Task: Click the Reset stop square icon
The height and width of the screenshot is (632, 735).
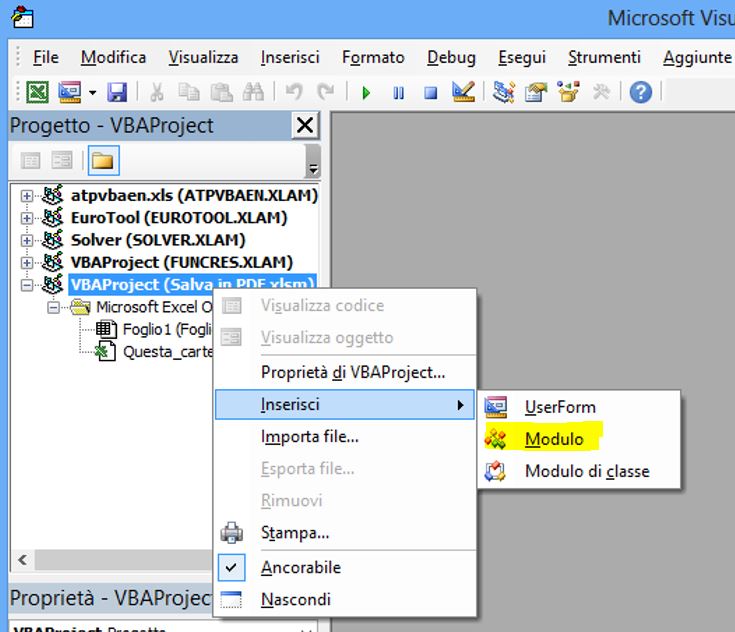Action: (x=430, y=92)
